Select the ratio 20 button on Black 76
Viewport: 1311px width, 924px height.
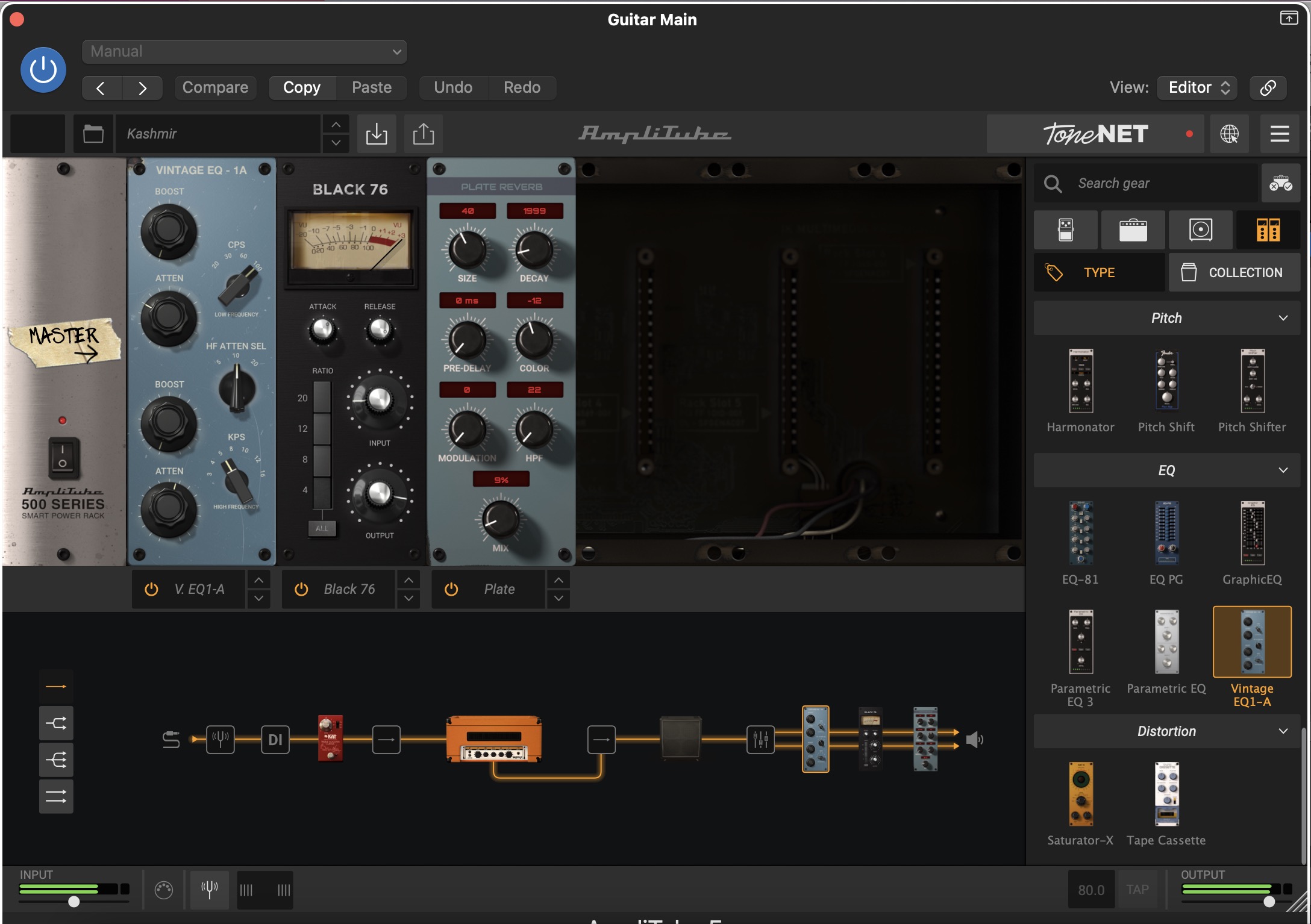click(x=322, y=398)
